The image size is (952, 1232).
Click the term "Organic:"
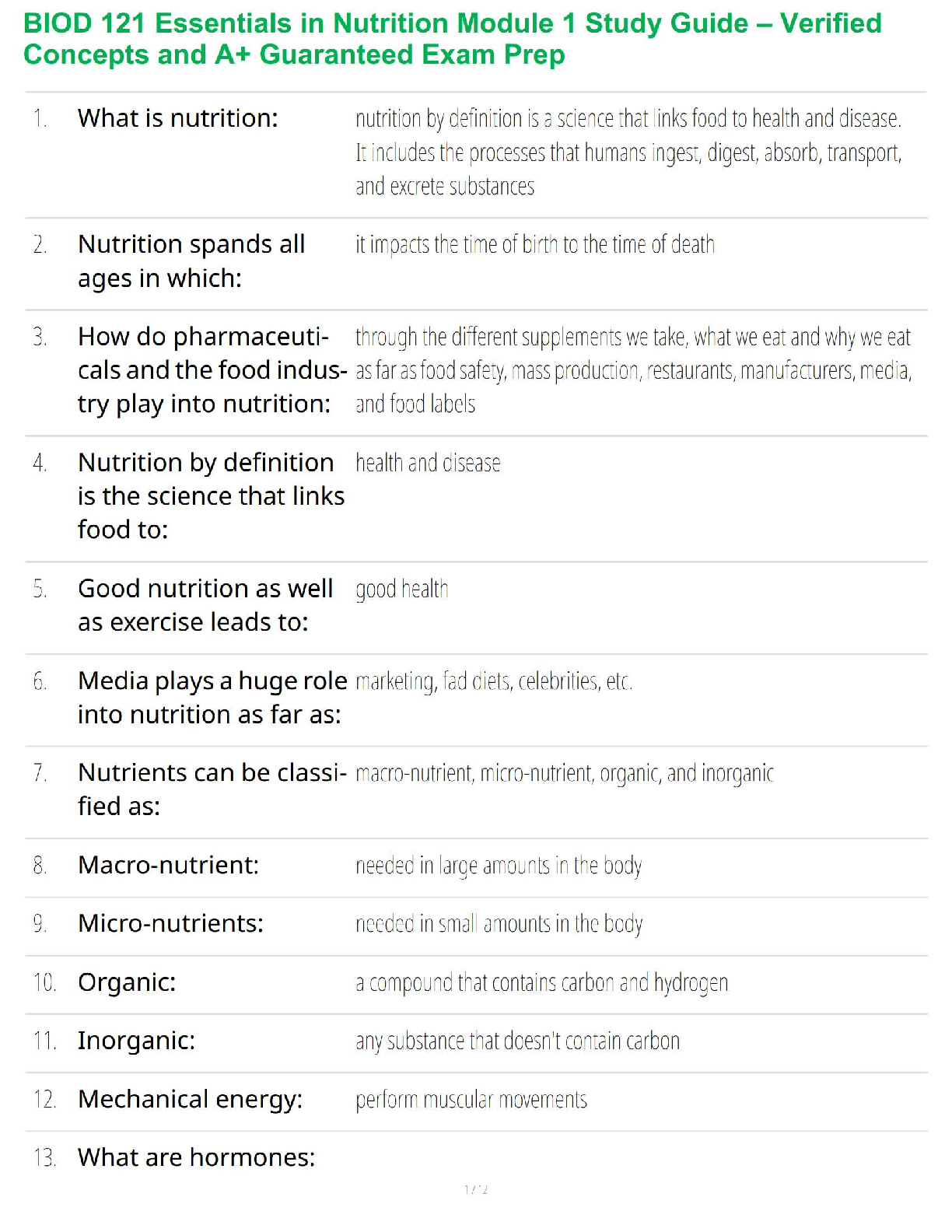(127, 982)
